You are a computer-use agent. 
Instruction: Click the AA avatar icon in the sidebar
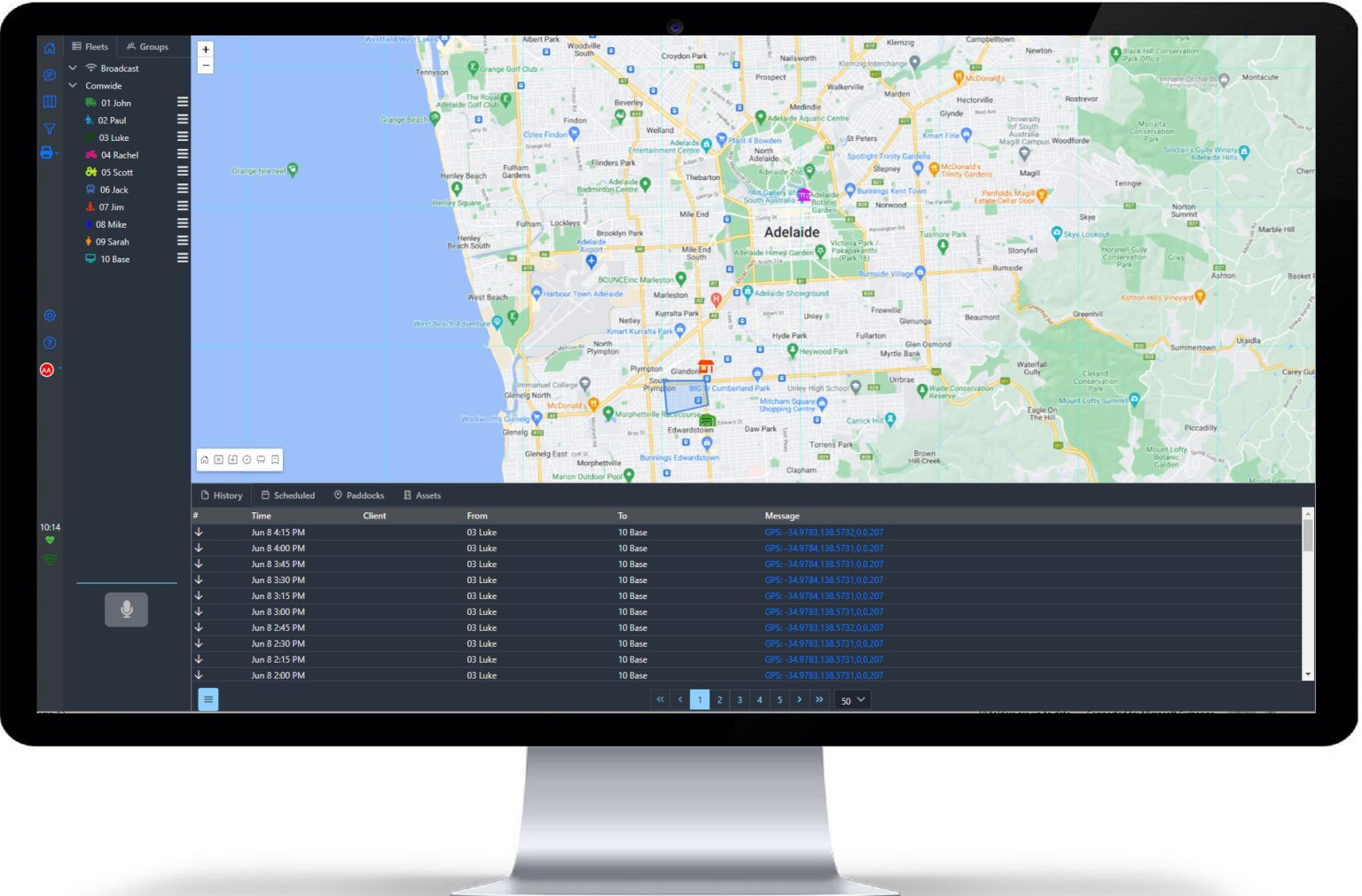(x=49, y=370)
